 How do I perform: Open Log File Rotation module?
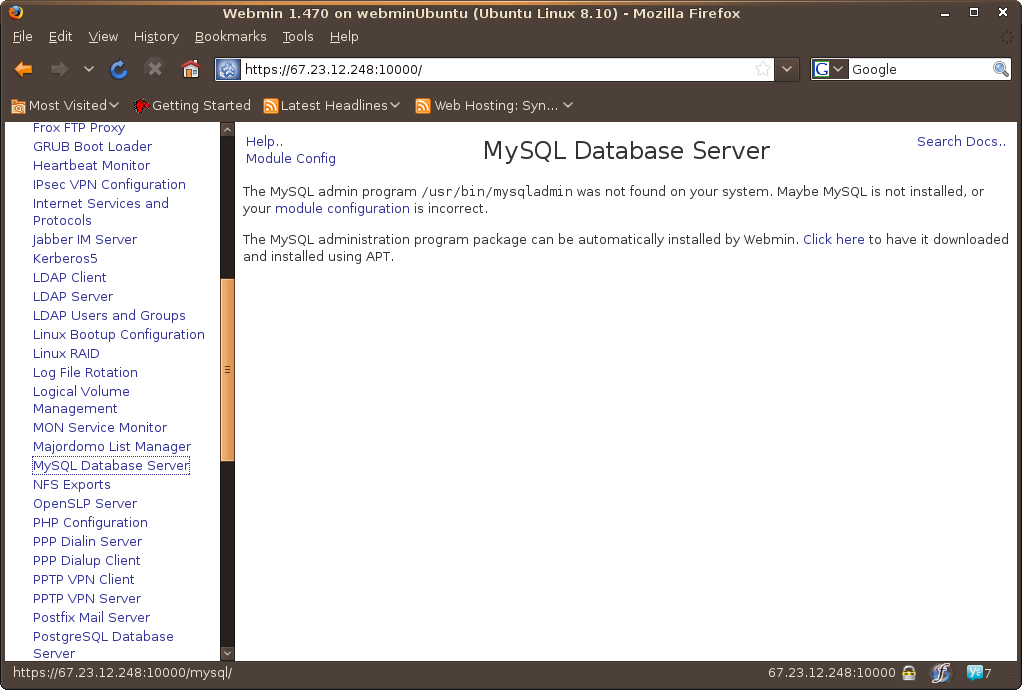pyautogui.click(x=85, y=372)
